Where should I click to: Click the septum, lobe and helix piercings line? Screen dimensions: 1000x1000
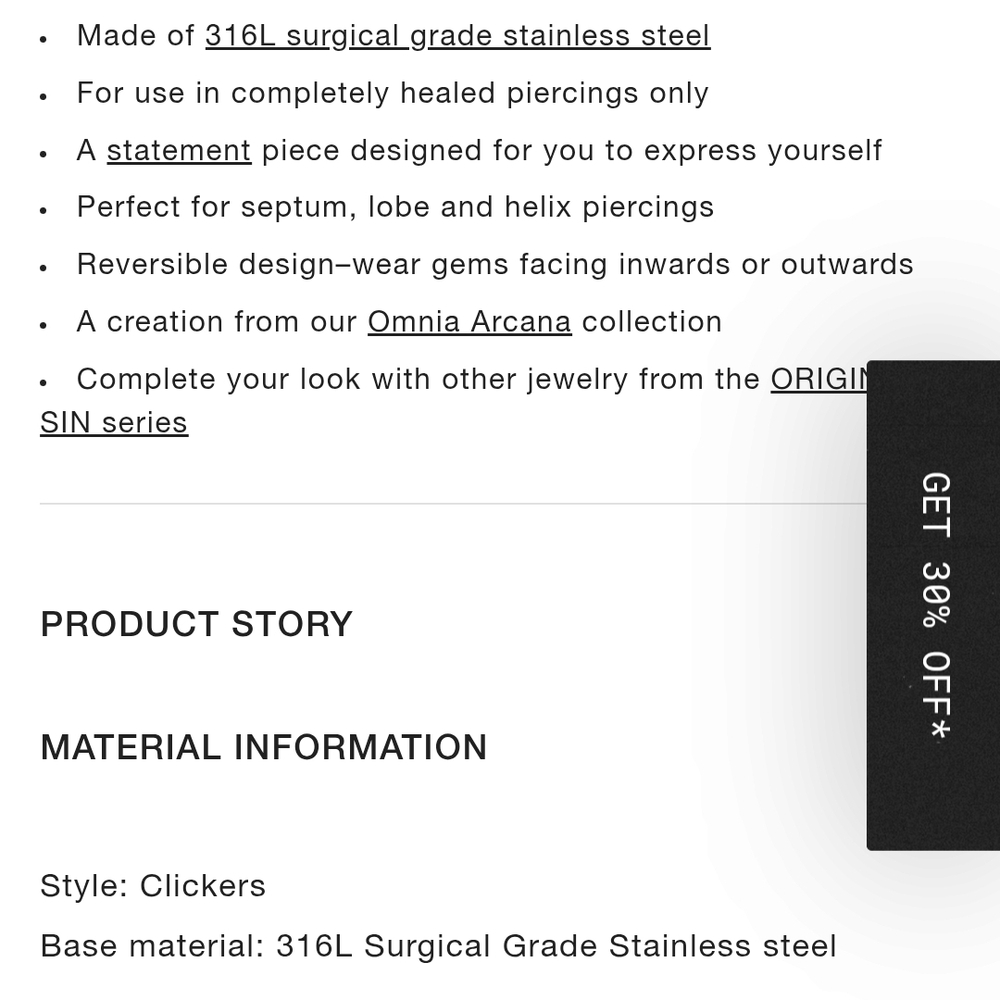click(x=395, y=208)
